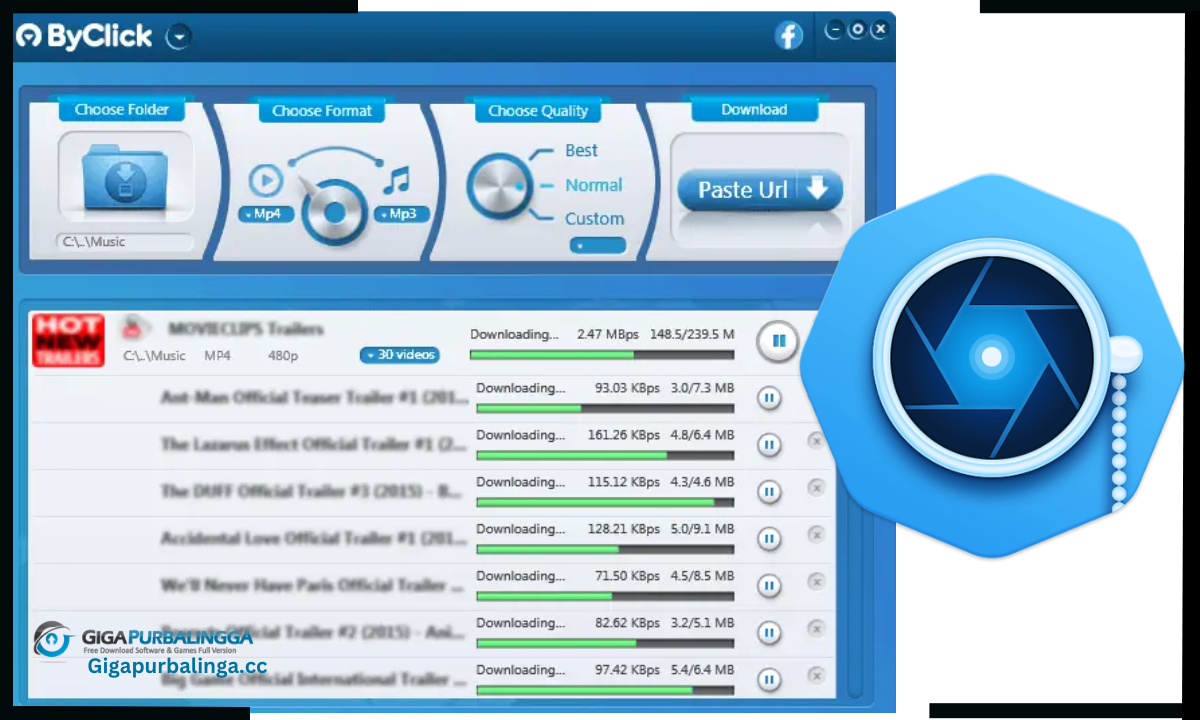Cancel We'll Never Have Paris trailer download
Viewport: 1200px width, 720px height.
(x=816, y=581)
